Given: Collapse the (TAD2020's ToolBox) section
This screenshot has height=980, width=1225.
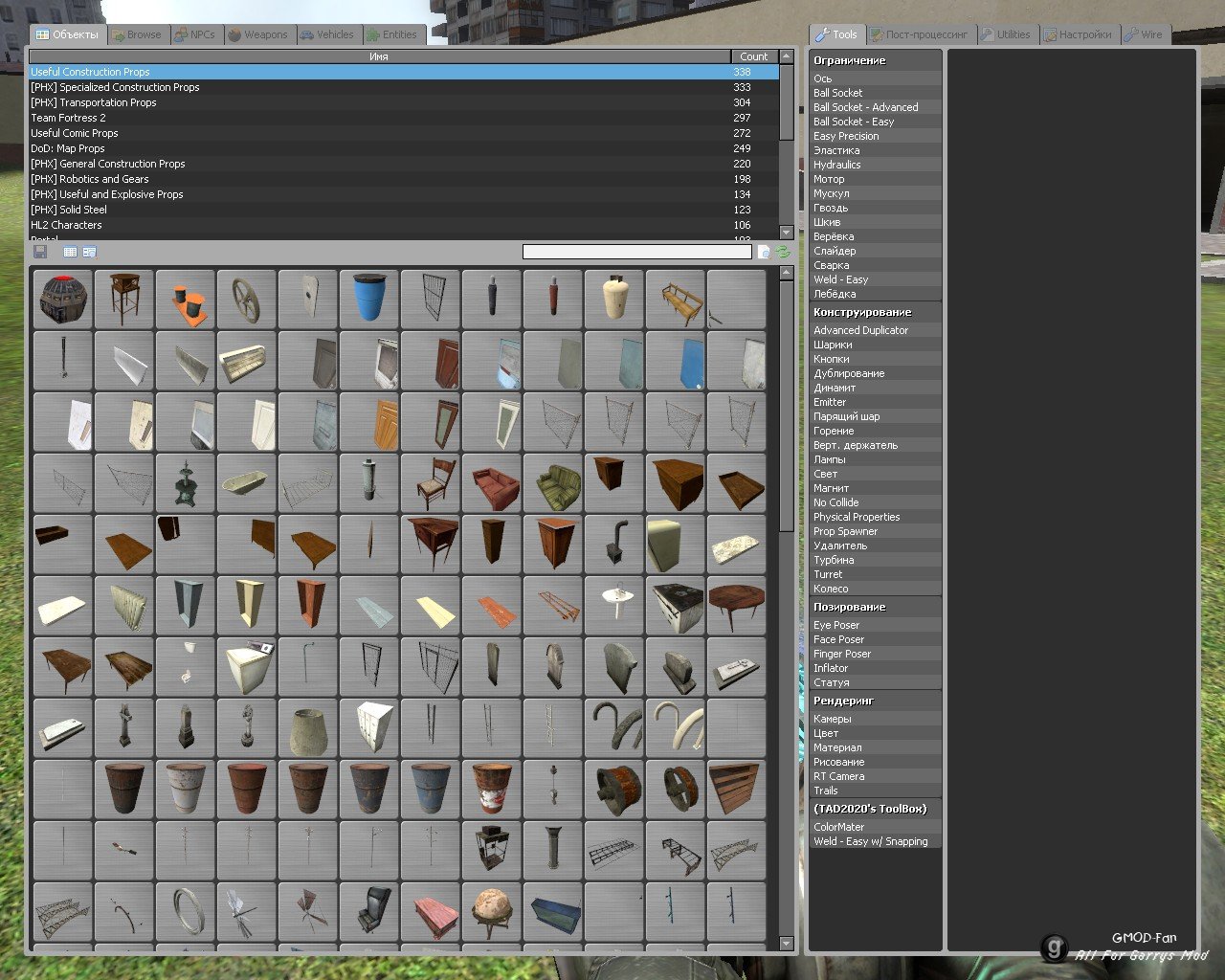Looking at the screenshot, I should coord(875,809).
